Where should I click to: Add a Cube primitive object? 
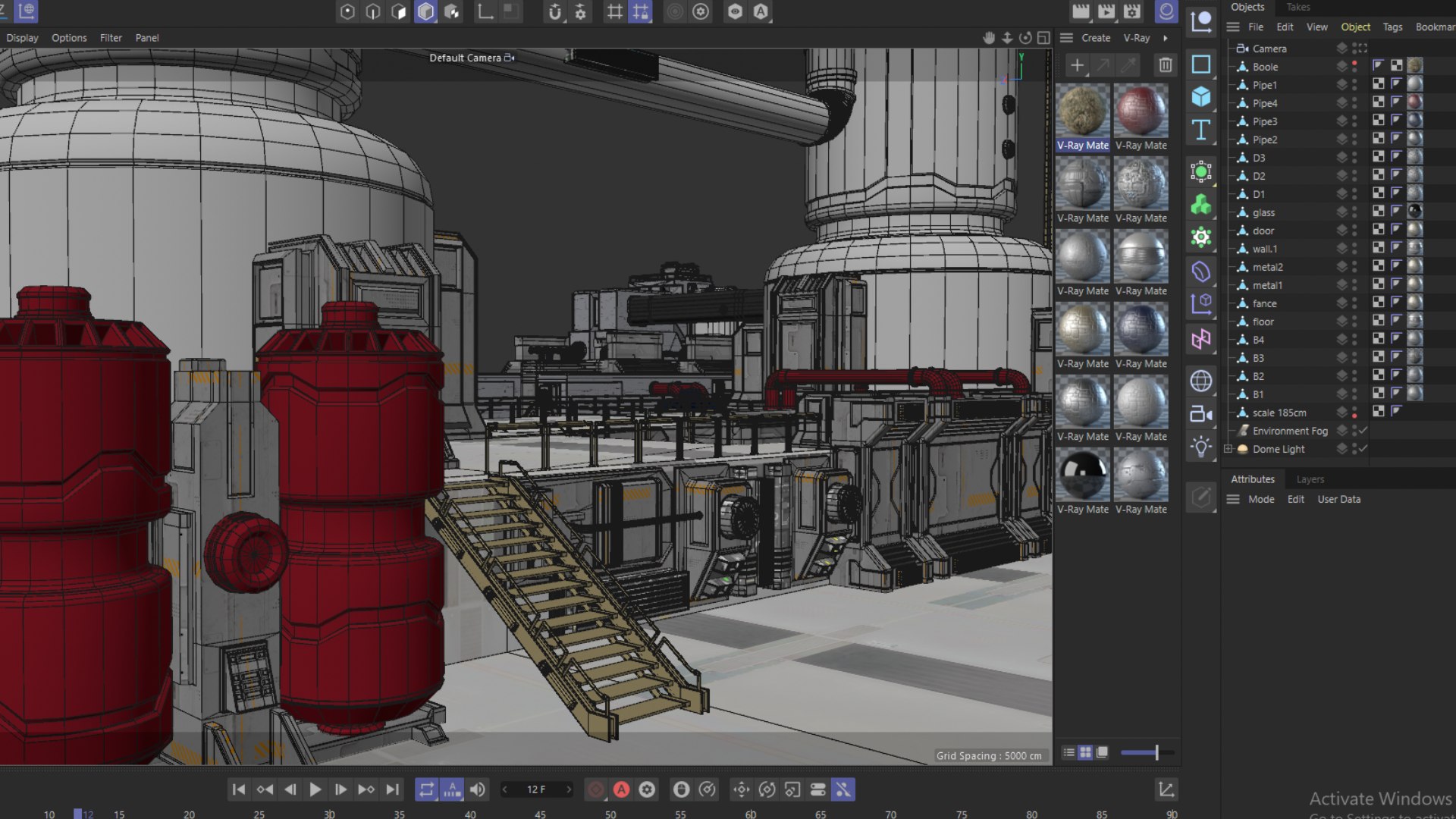click(1201, 96)
